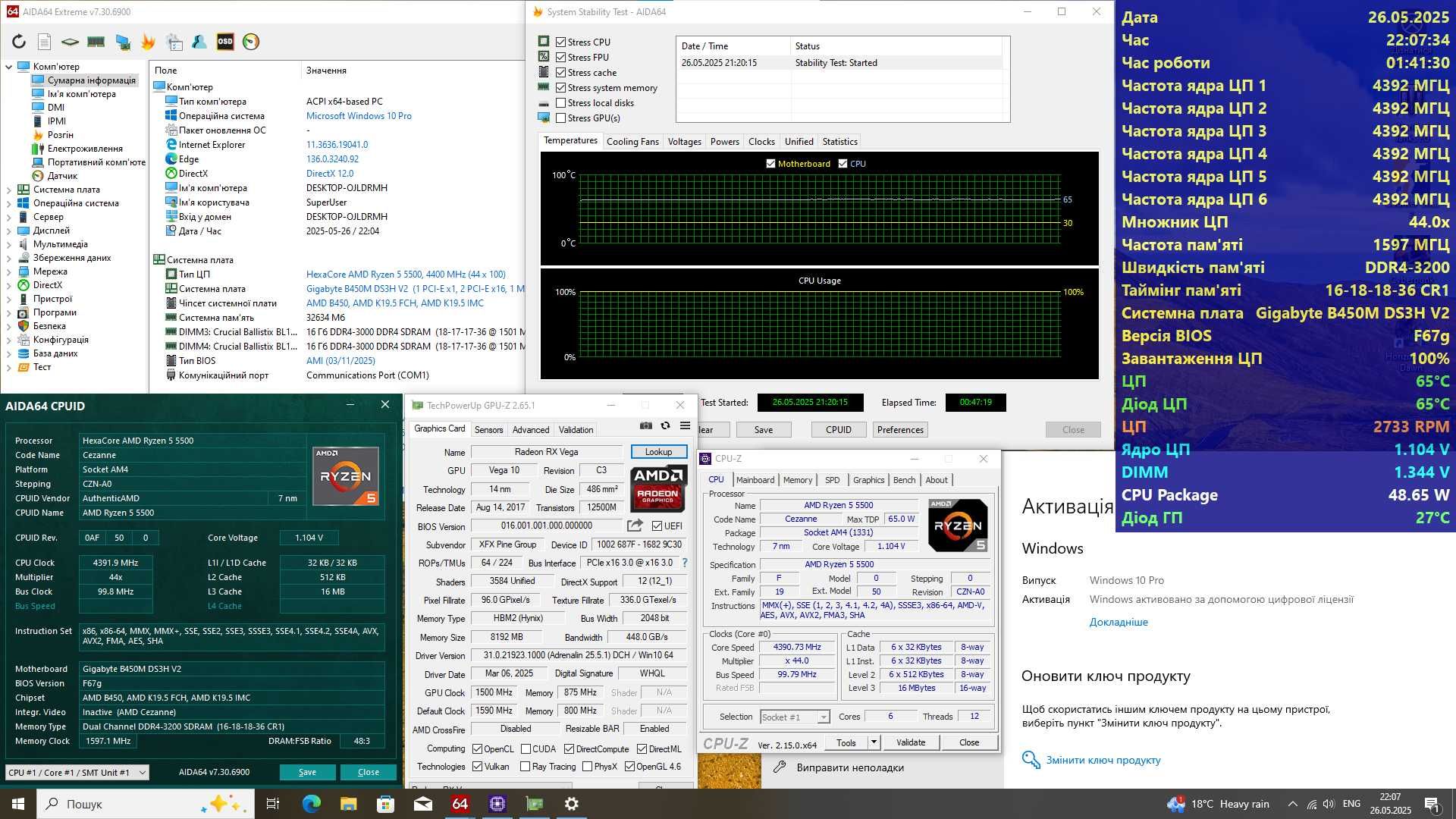
Task: Click the Докладніше activation link
Action: click(1119, 622)
